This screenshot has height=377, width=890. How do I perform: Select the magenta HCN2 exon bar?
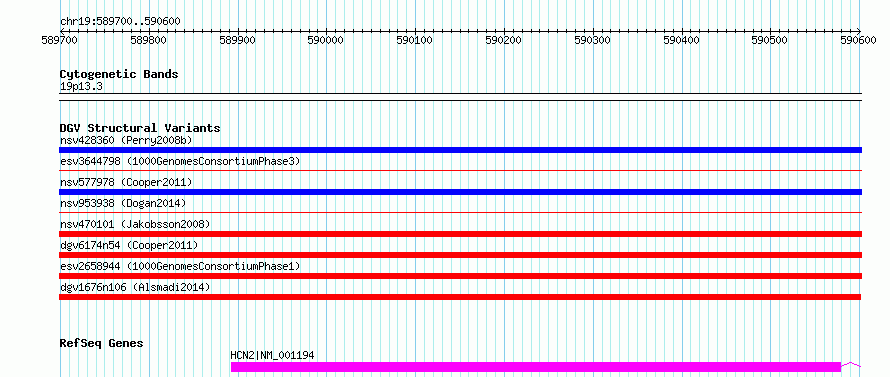click(x=536, y=367)
